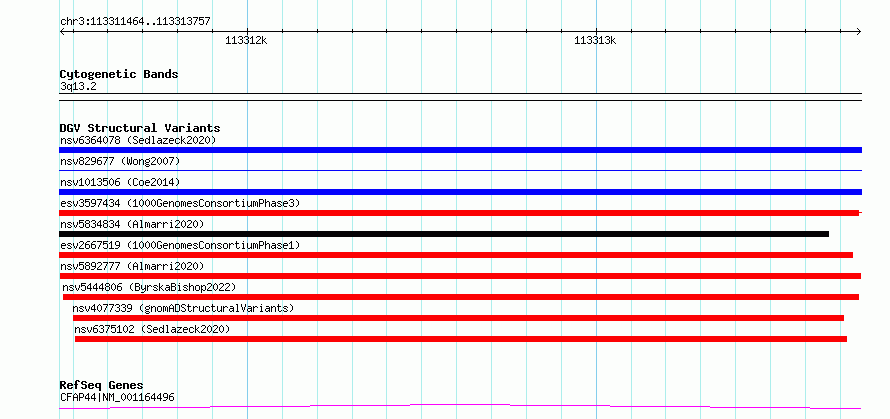Open variant nsv5834834 (Almarri2020) label
Image resolution: width=890 pixels, height=419 pixels.
(132, 224)
